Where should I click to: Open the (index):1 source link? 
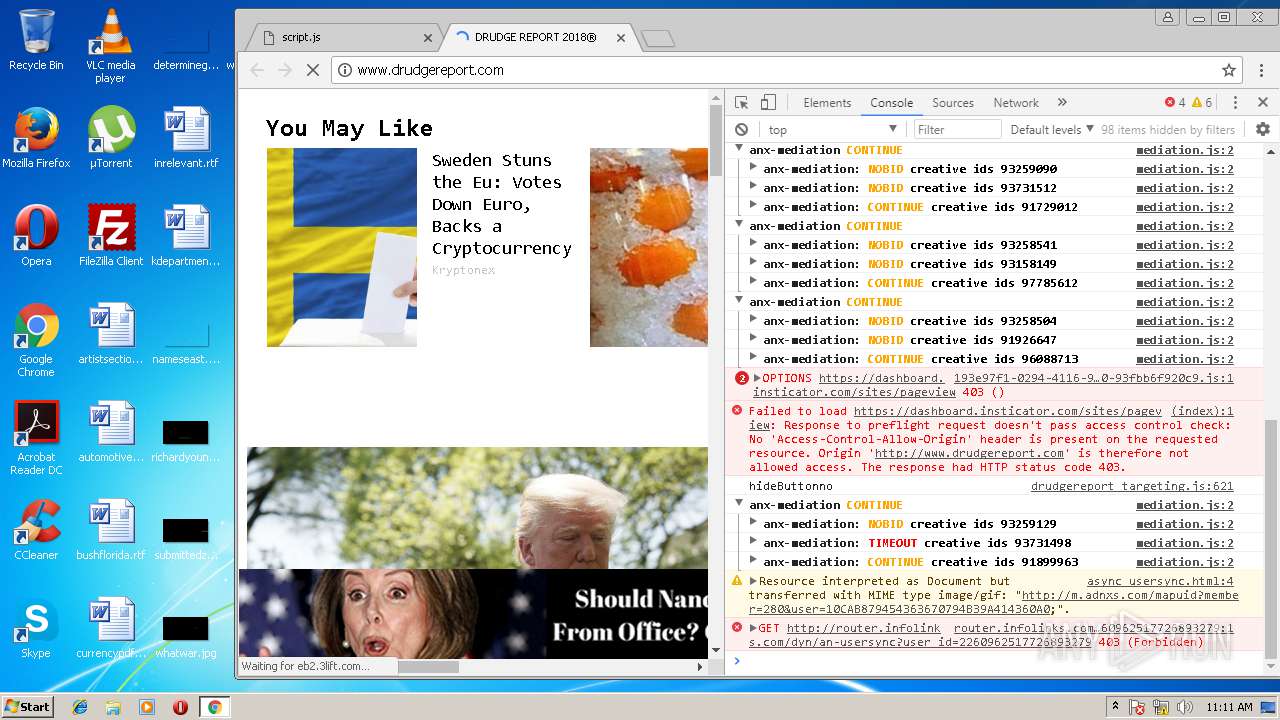1202,411
